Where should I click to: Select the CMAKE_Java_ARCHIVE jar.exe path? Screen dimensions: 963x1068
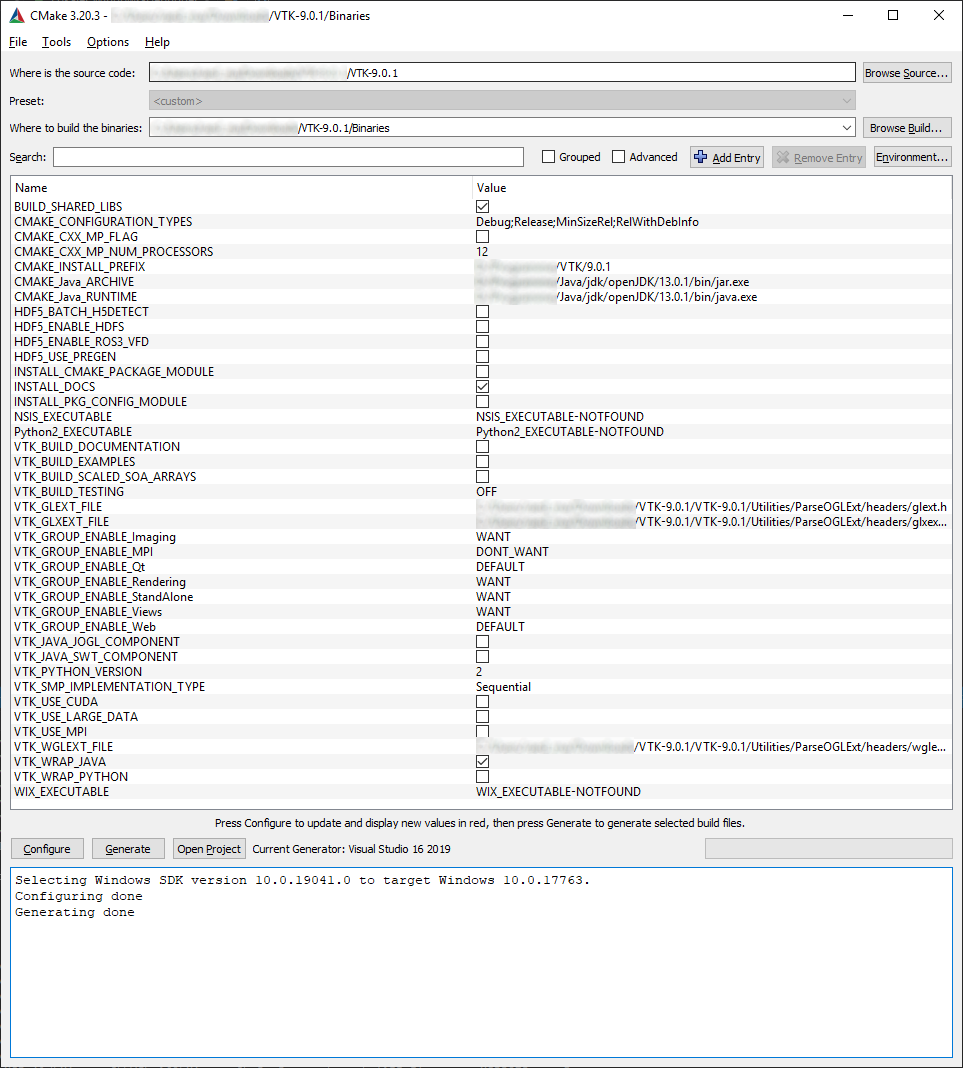(612, 281)
